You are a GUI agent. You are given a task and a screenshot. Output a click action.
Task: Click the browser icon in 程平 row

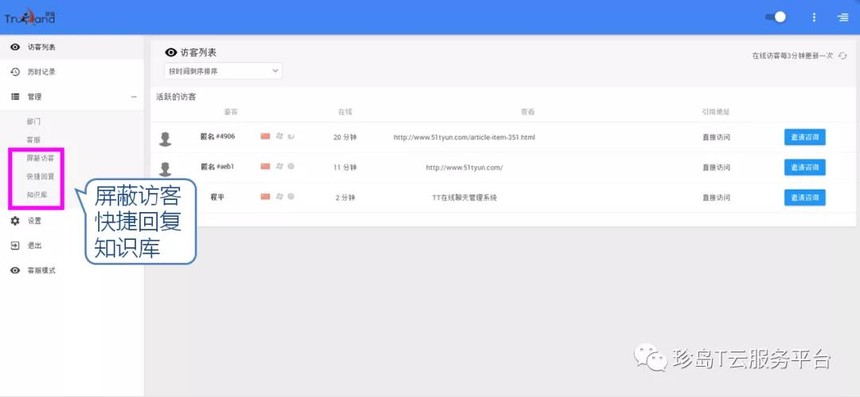click(291, 196)
